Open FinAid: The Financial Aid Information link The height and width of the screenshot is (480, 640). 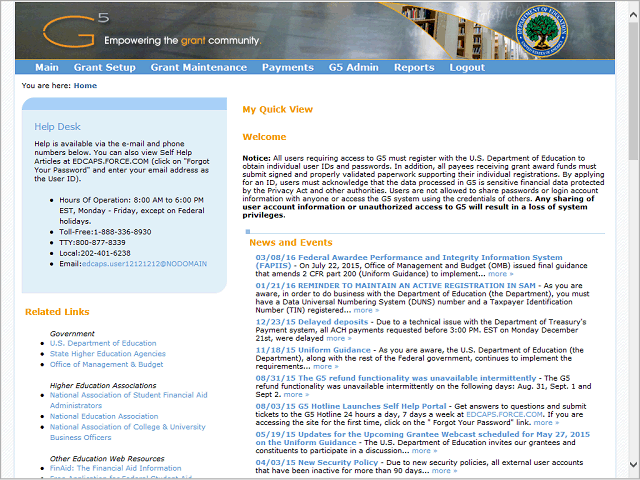(x=116, y=468)
